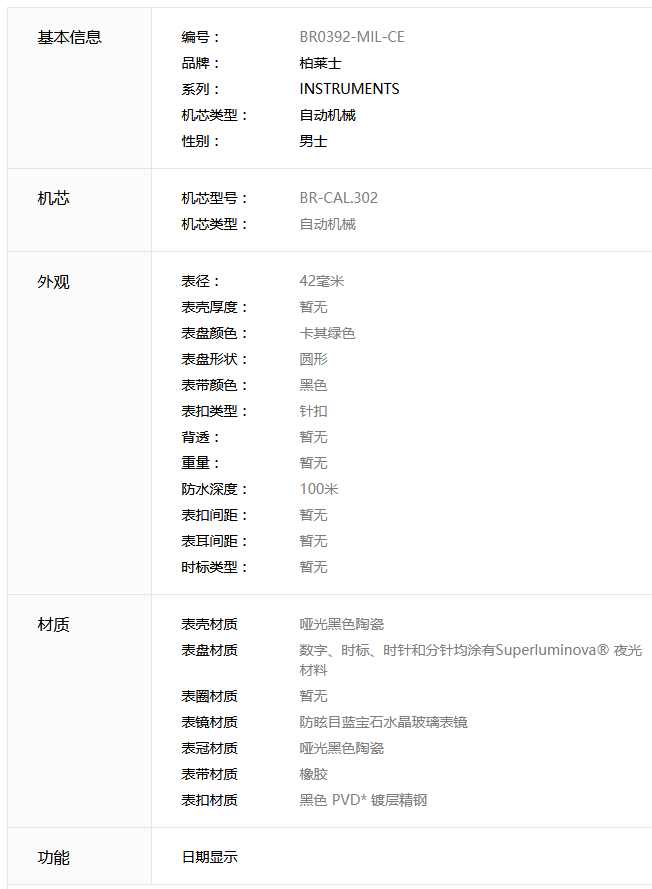Click the 表盘颜色: label
This screenshot has height=889, width=652.
coord(215,333)
